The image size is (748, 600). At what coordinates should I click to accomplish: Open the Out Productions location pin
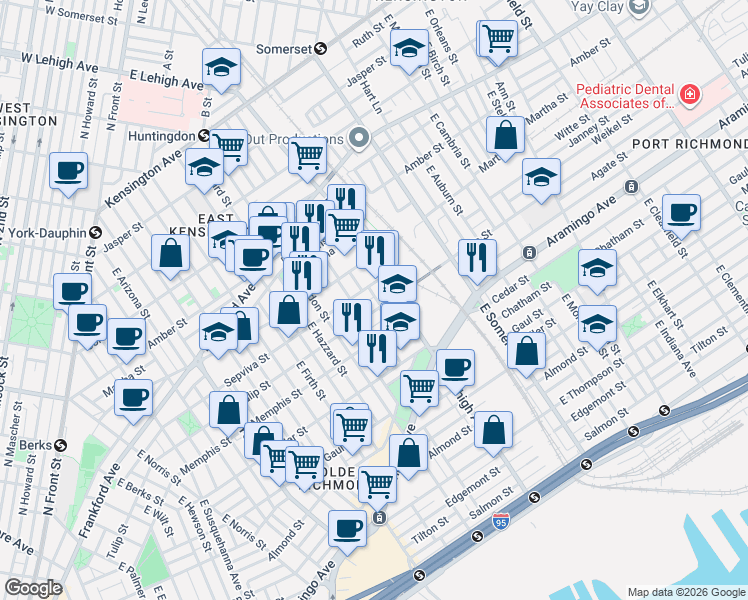point(359,138)
